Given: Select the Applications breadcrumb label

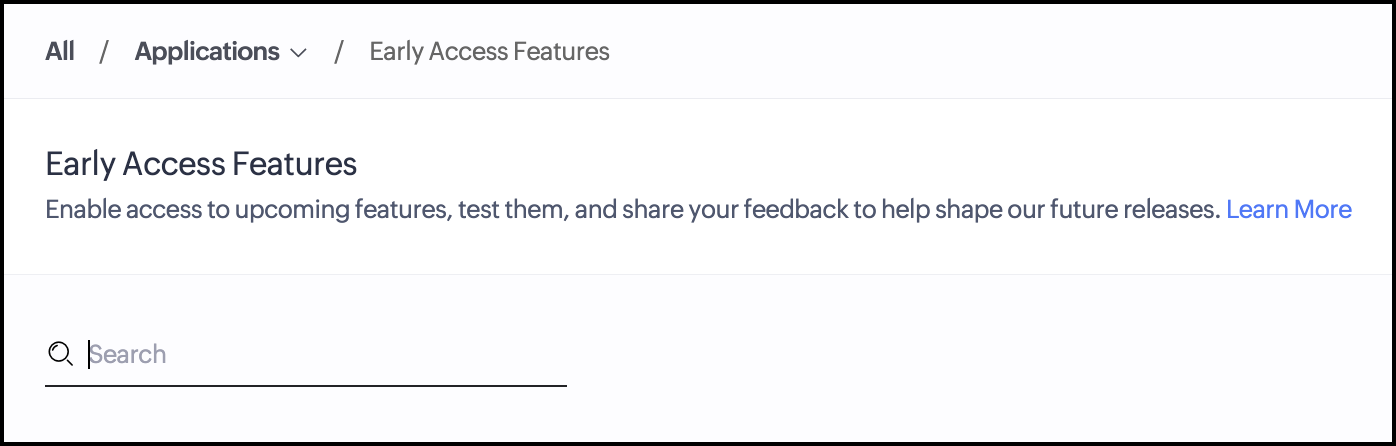Looking at the screenshot, I should (x=207, y=52).
